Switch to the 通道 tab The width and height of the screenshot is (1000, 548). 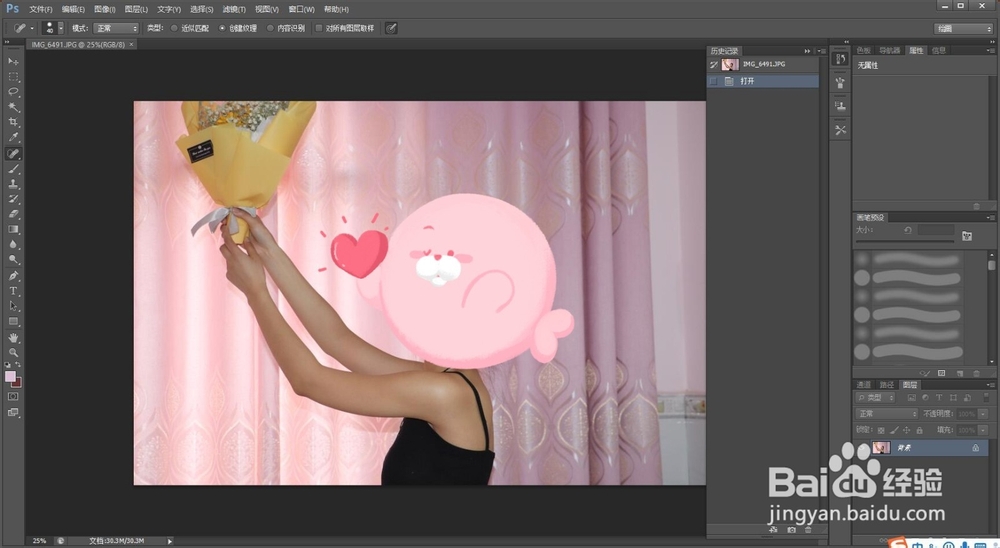864,385
